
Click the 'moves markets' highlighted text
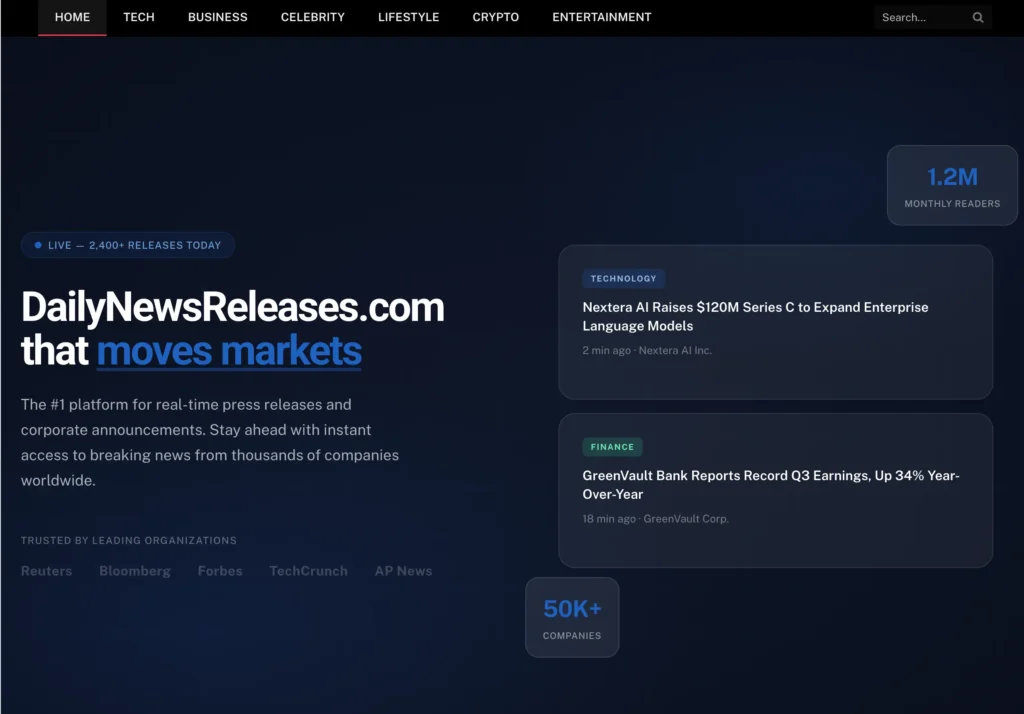(229, 351)
